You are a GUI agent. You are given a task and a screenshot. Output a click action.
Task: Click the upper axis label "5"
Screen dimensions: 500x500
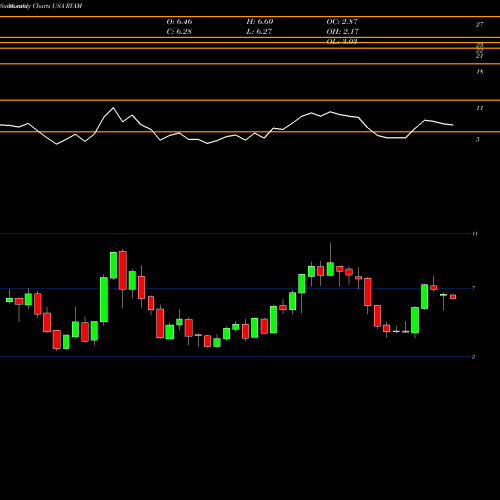[478, 140]
